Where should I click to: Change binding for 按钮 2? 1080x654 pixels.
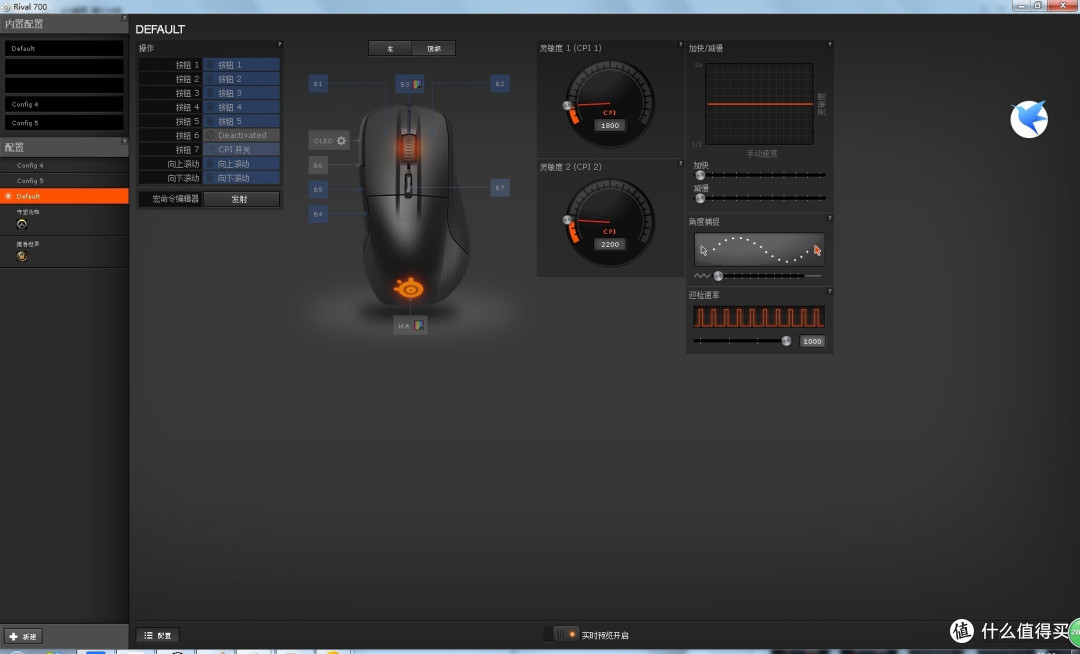click(241, 79)
